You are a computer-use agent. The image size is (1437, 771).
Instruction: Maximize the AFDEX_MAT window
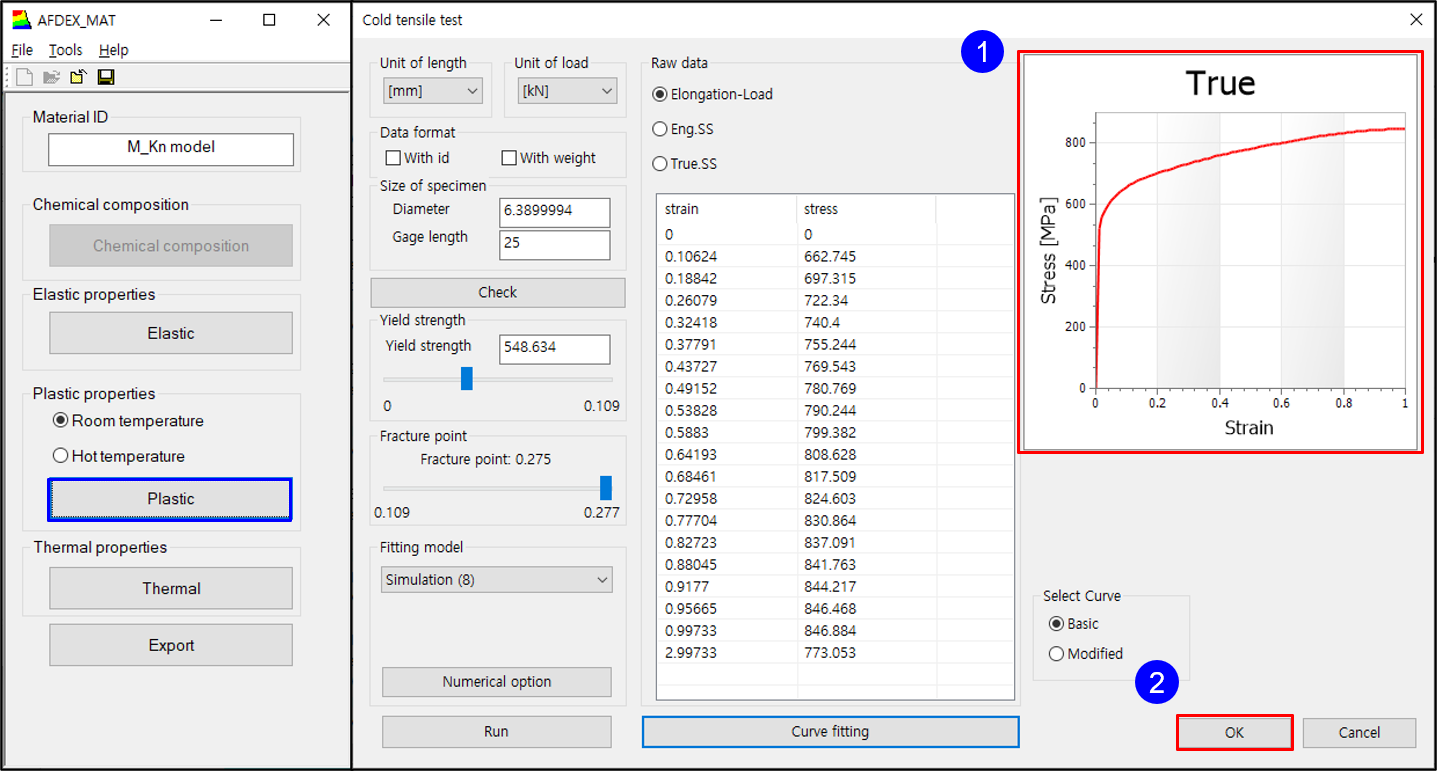tap(269, 20)
